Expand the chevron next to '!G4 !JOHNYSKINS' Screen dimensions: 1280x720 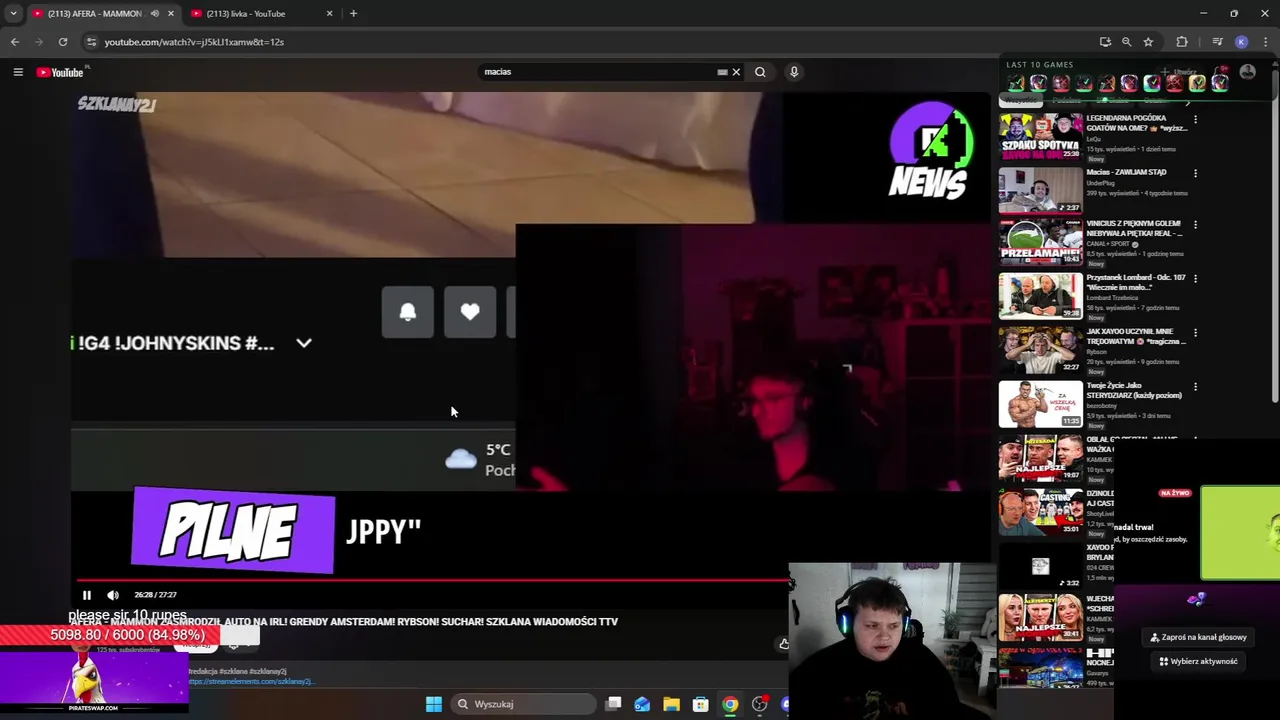click(304, 343)
